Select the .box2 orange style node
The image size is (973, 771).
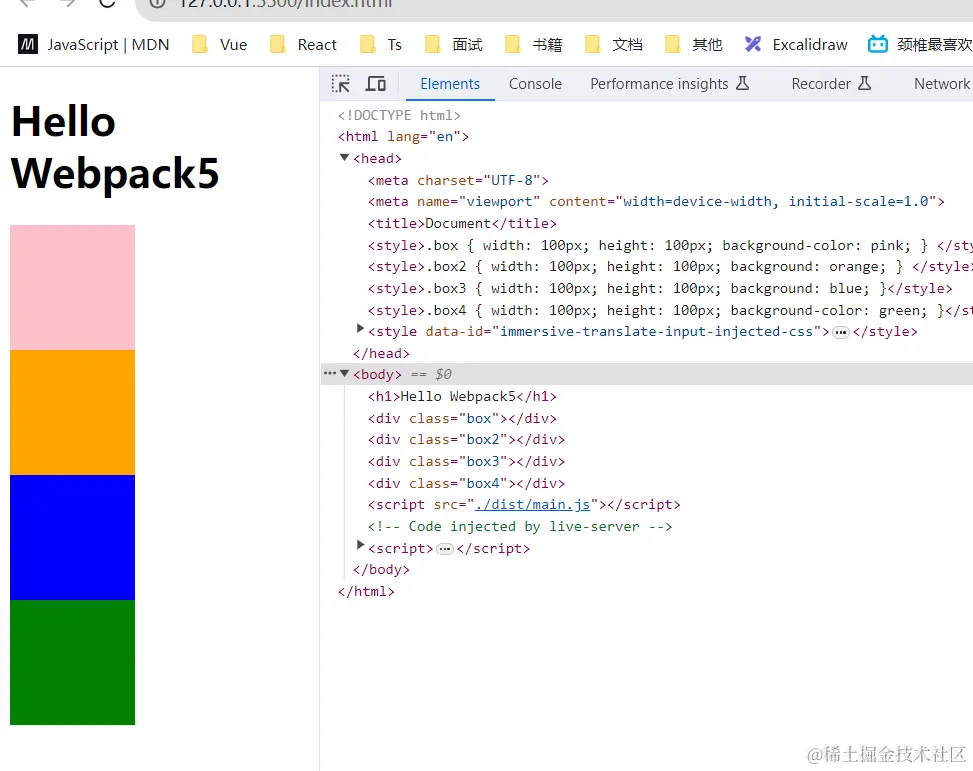point(670,266)
